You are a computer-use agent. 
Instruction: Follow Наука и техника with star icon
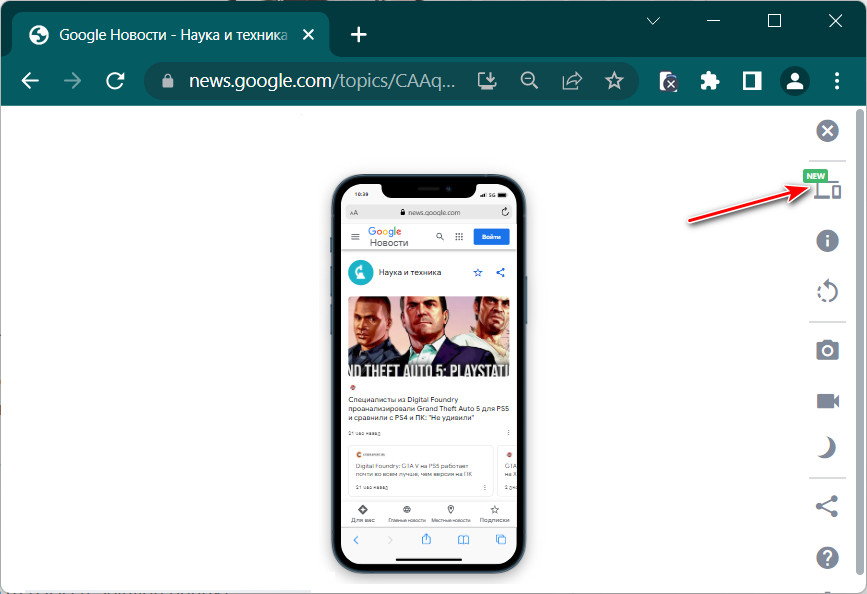tap(478, 273)
